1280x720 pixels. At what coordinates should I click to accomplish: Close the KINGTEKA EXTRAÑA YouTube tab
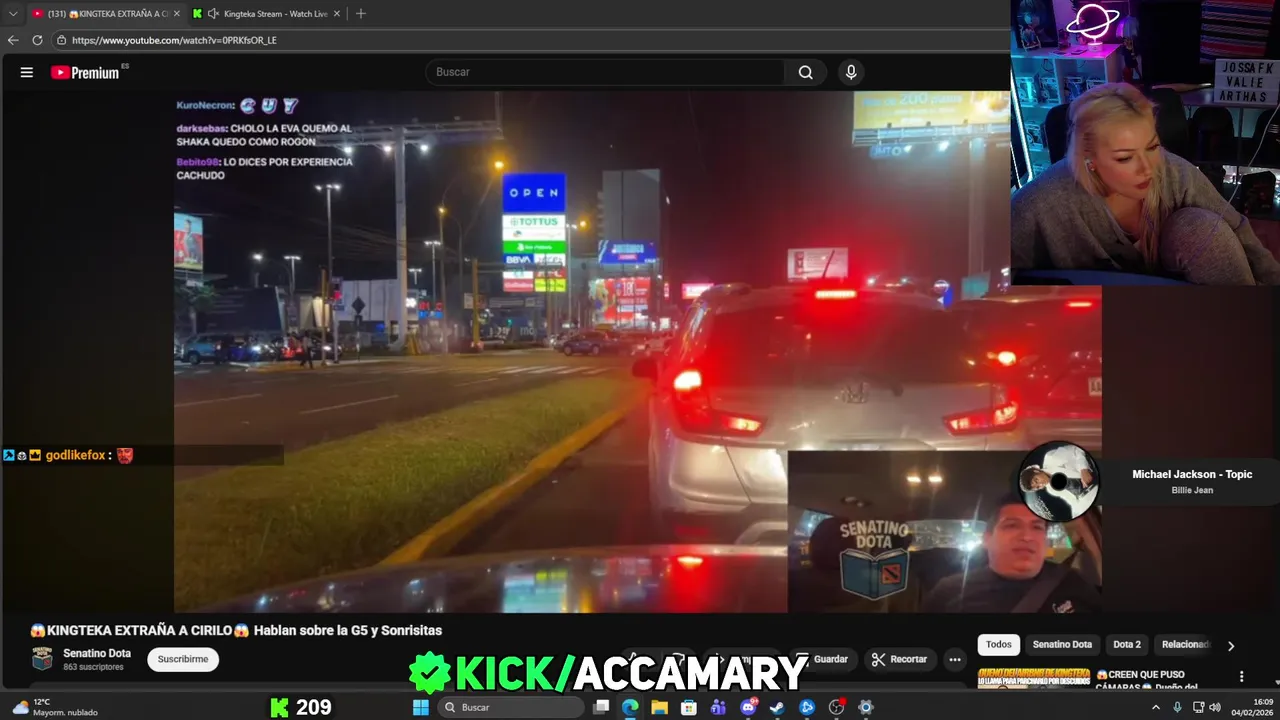[x=176, y=14]
